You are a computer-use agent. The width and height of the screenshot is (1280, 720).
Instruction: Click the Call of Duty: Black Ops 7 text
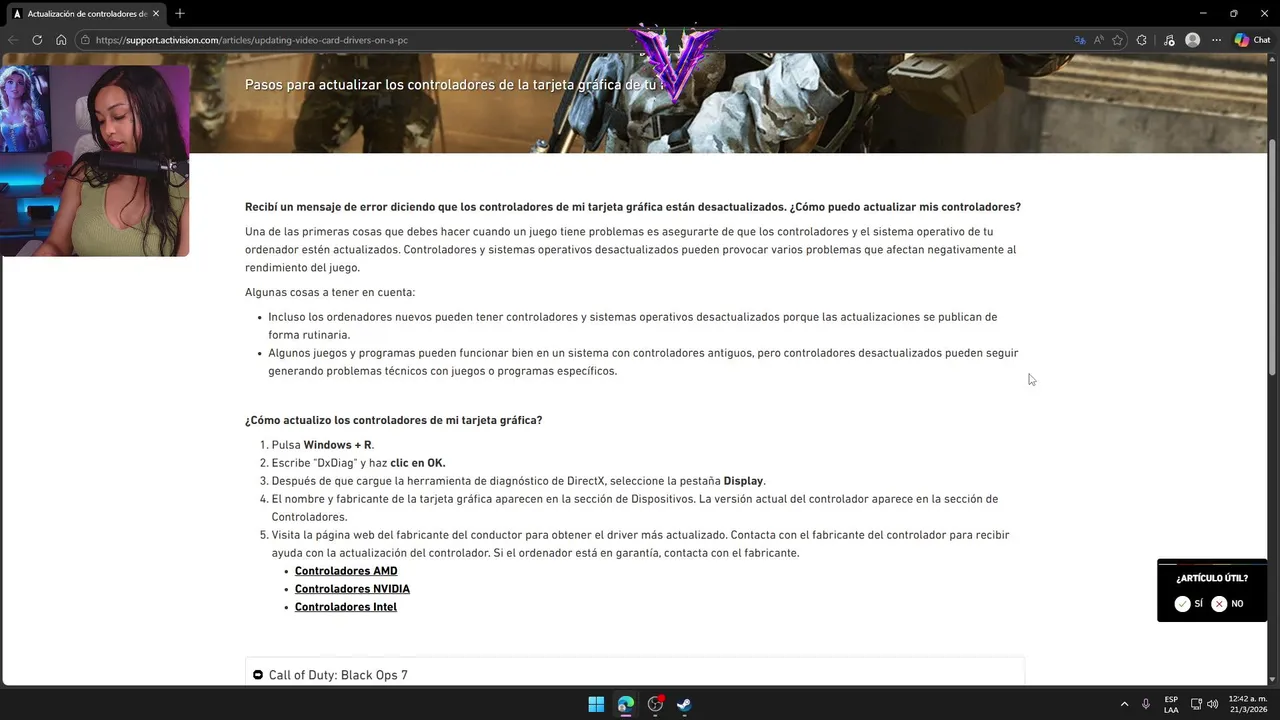coord(338,675)
